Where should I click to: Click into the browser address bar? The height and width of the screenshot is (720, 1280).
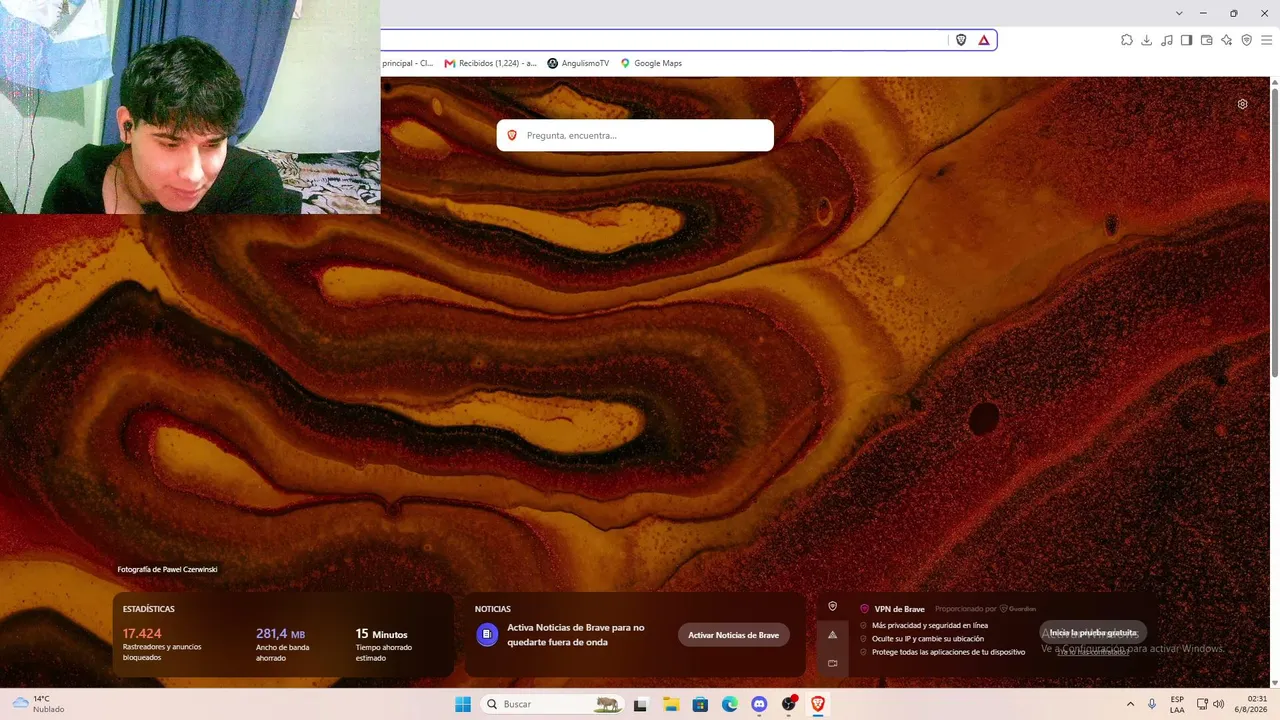pos(665,40)
